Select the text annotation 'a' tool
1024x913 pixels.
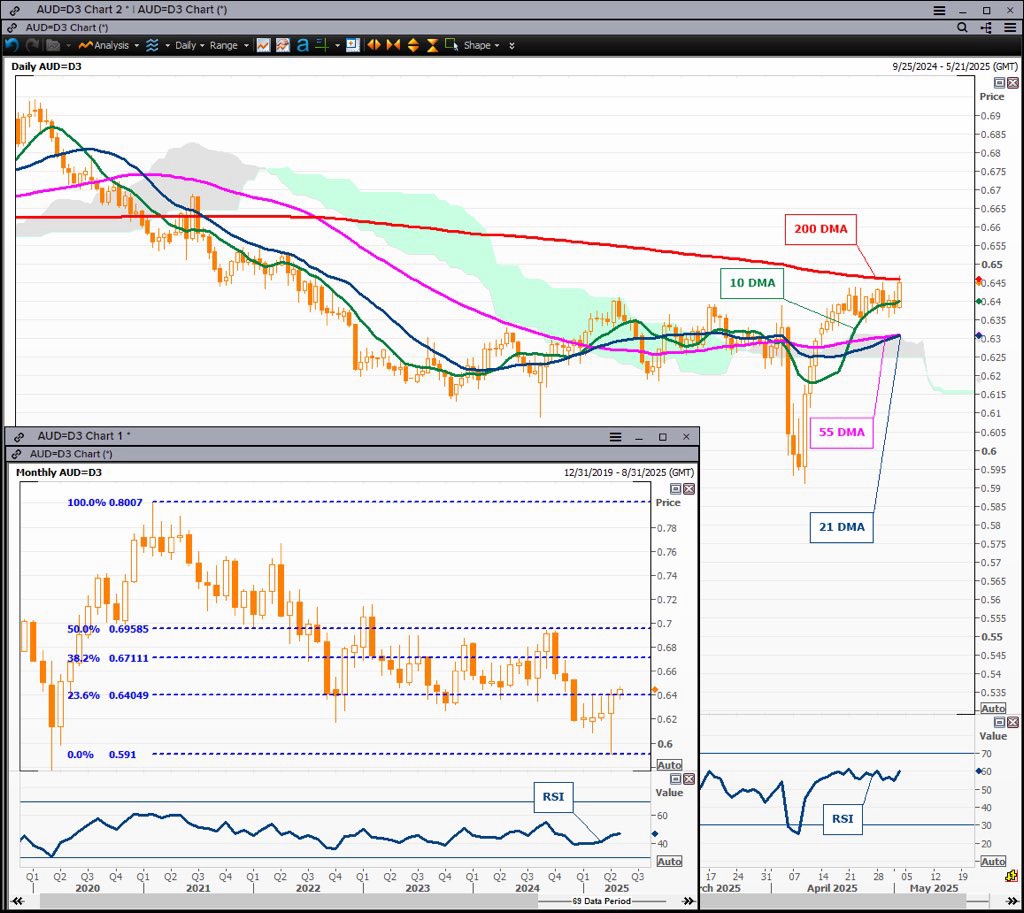[x=302, y=45]
